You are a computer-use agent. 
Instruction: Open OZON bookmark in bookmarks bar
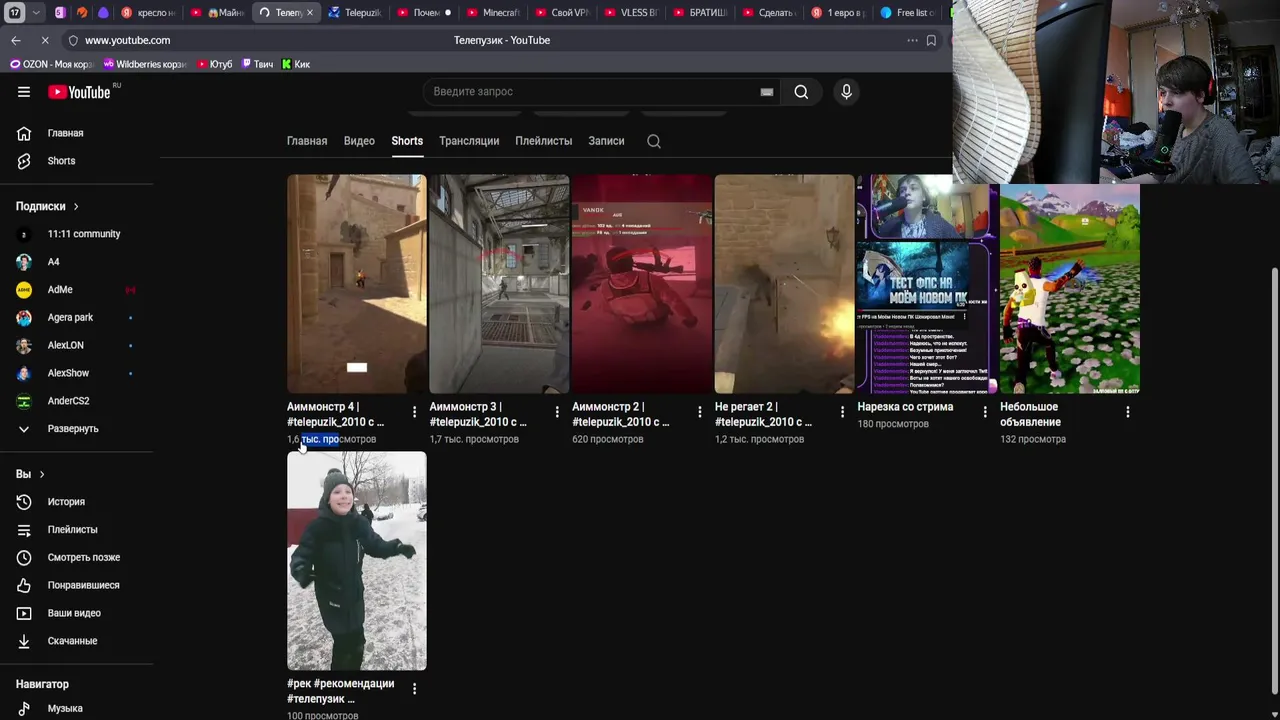[51, 64]
